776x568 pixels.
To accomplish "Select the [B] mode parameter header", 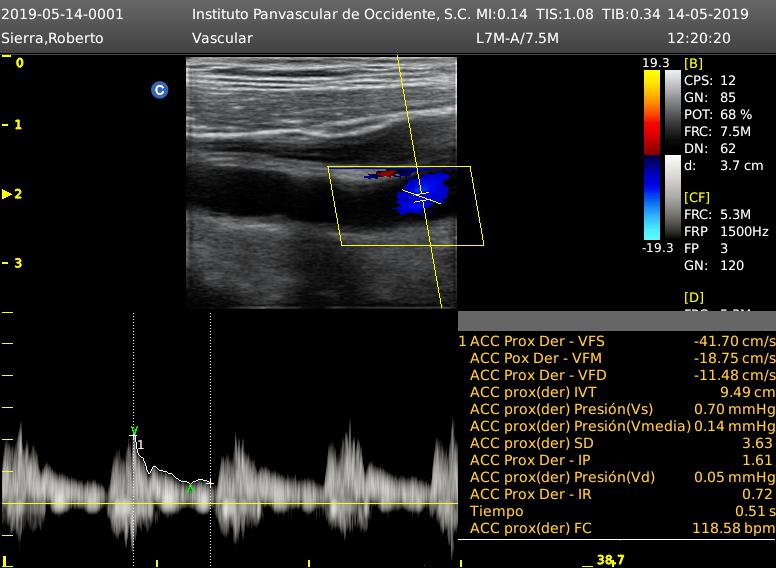I will click(693, 63).
